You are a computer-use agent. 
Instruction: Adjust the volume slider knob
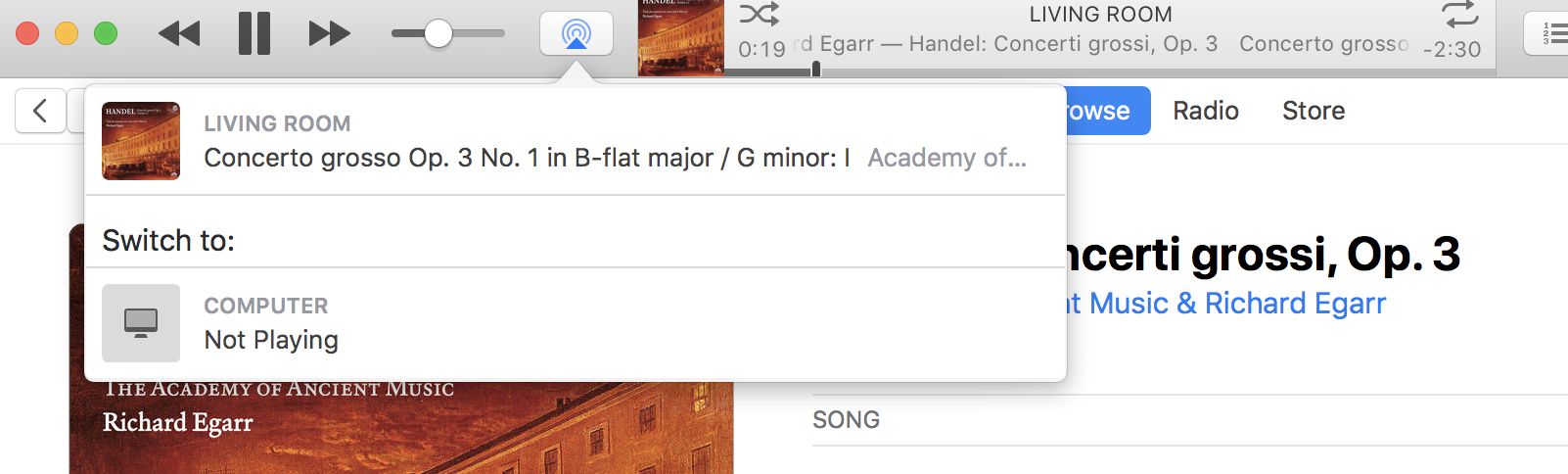(438, 33)
